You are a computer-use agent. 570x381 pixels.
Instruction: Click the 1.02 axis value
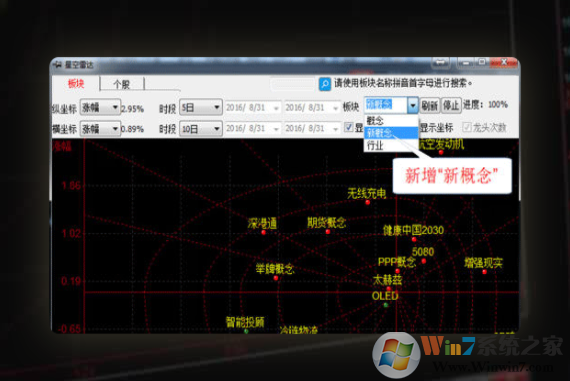(x=71, y=233)
